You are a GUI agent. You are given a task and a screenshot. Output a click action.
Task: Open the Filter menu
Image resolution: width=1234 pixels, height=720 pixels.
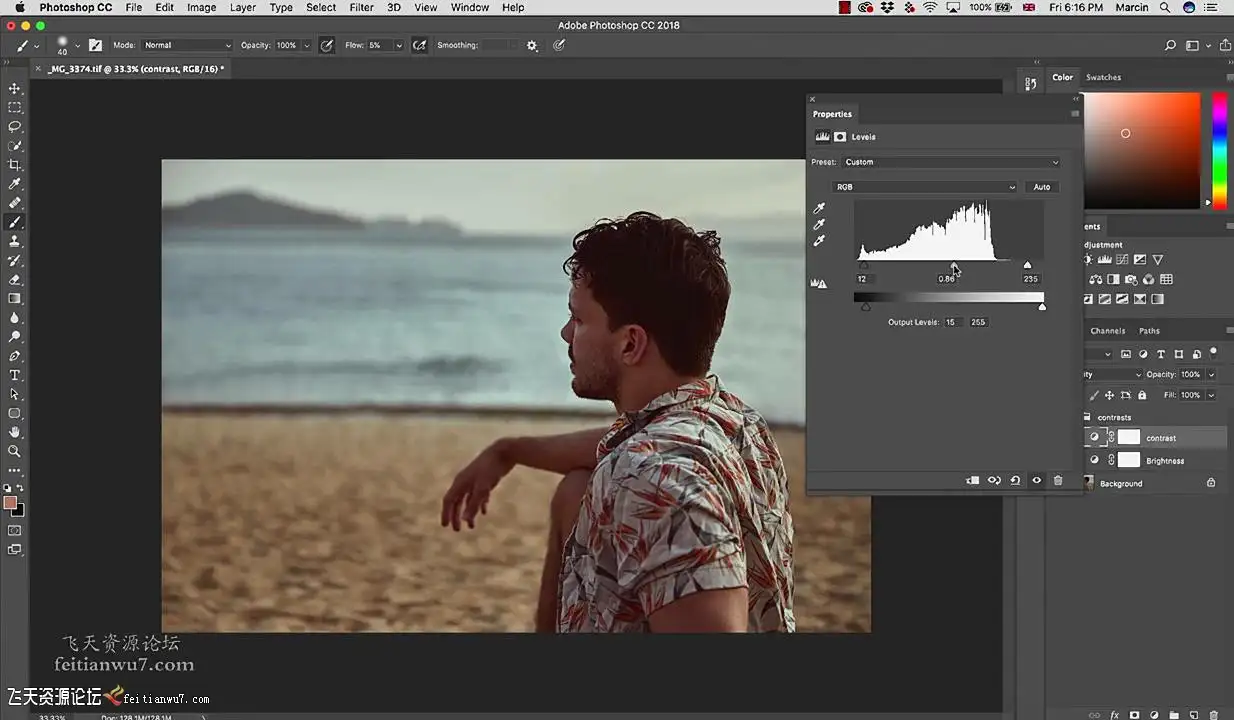[361, 7]
